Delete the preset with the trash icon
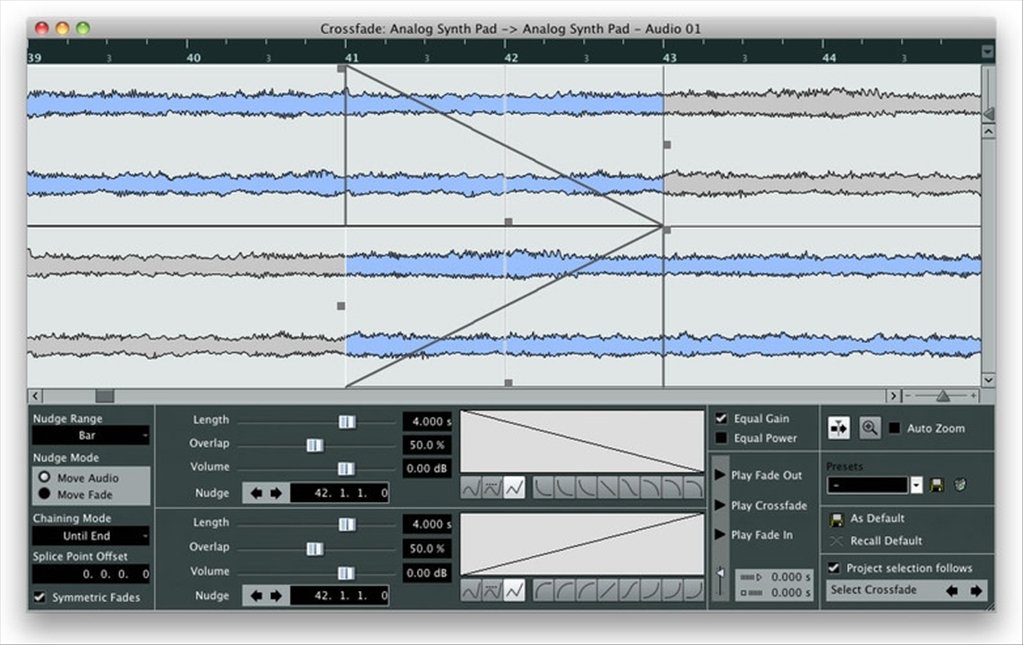The image size is (1023, 645). click(960, 485)
